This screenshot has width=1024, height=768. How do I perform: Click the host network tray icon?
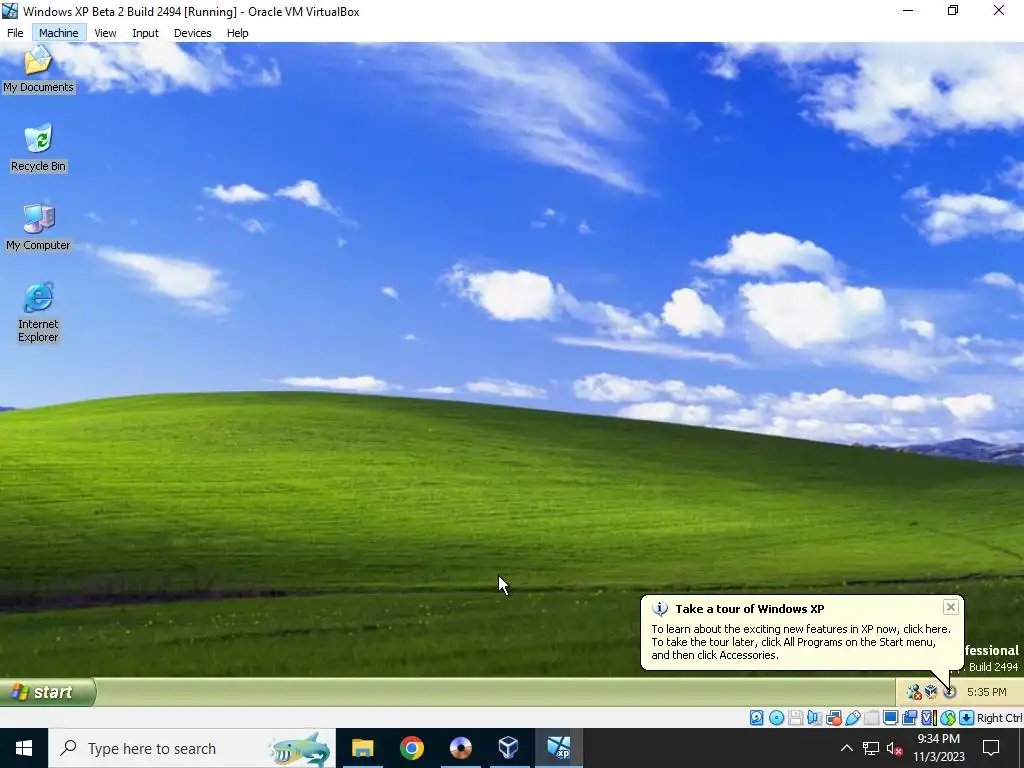pos(871,748)
